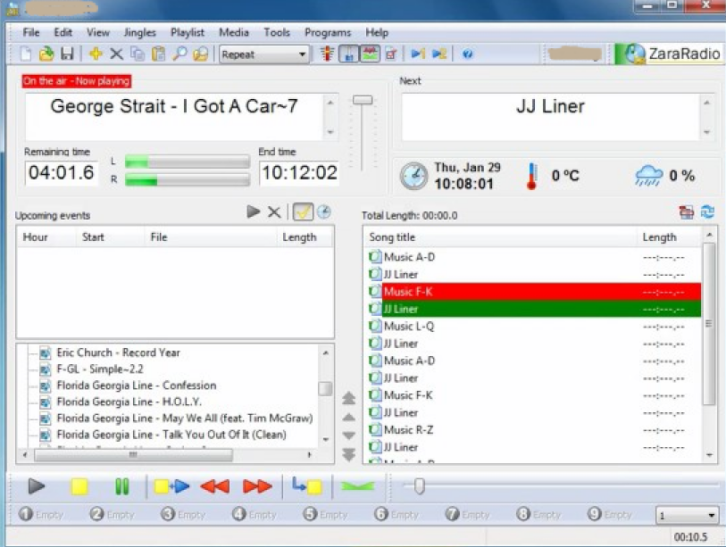
Task: Click the New playlist icon
Action: coord(26,54)
